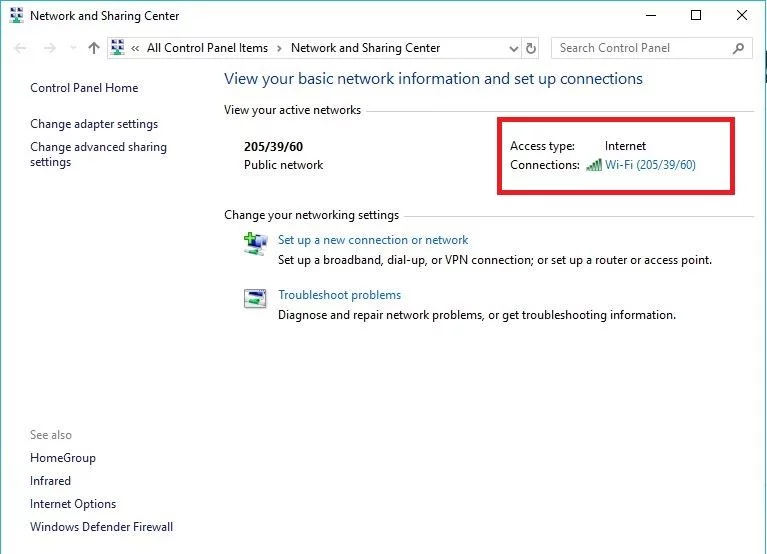This screenshot has height=554, width=767.
Task: Refresh the Network and Sharing Center page
Action: (531, 48)
